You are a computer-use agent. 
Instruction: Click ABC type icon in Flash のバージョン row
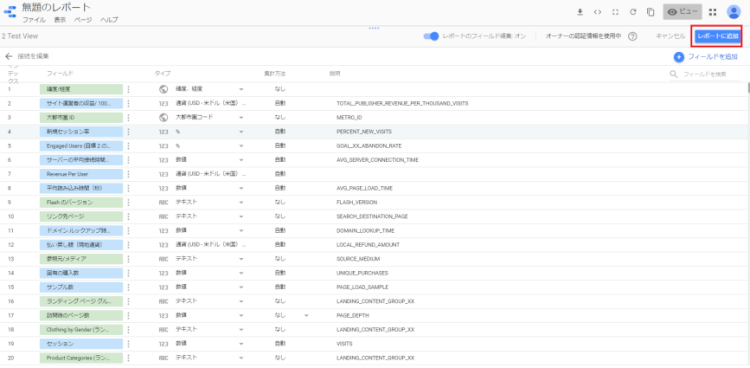(163, 202)
